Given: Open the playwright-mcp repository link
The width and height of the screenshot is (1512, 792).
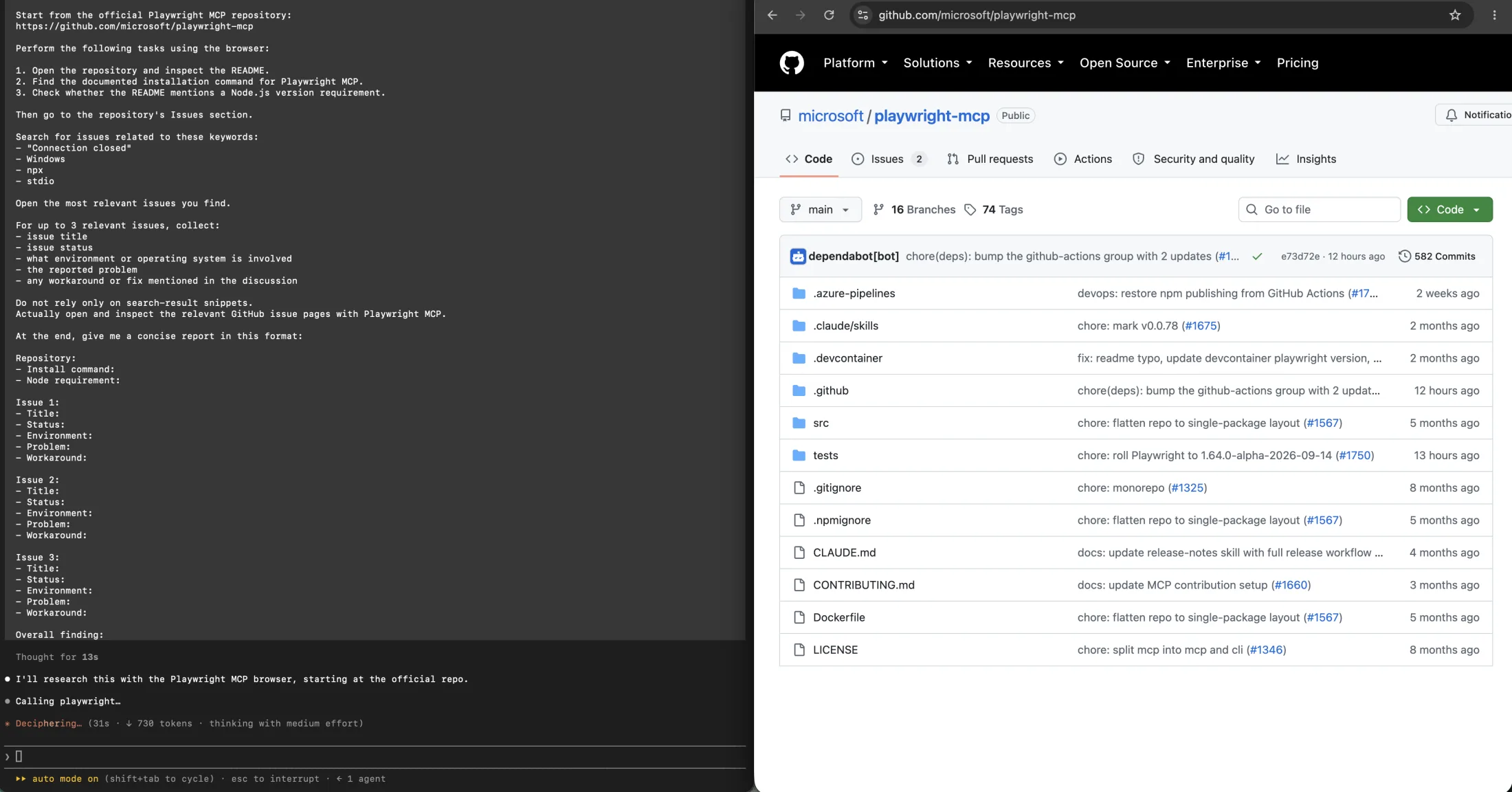Looking at the screenshot, I should tap(932, 115).
